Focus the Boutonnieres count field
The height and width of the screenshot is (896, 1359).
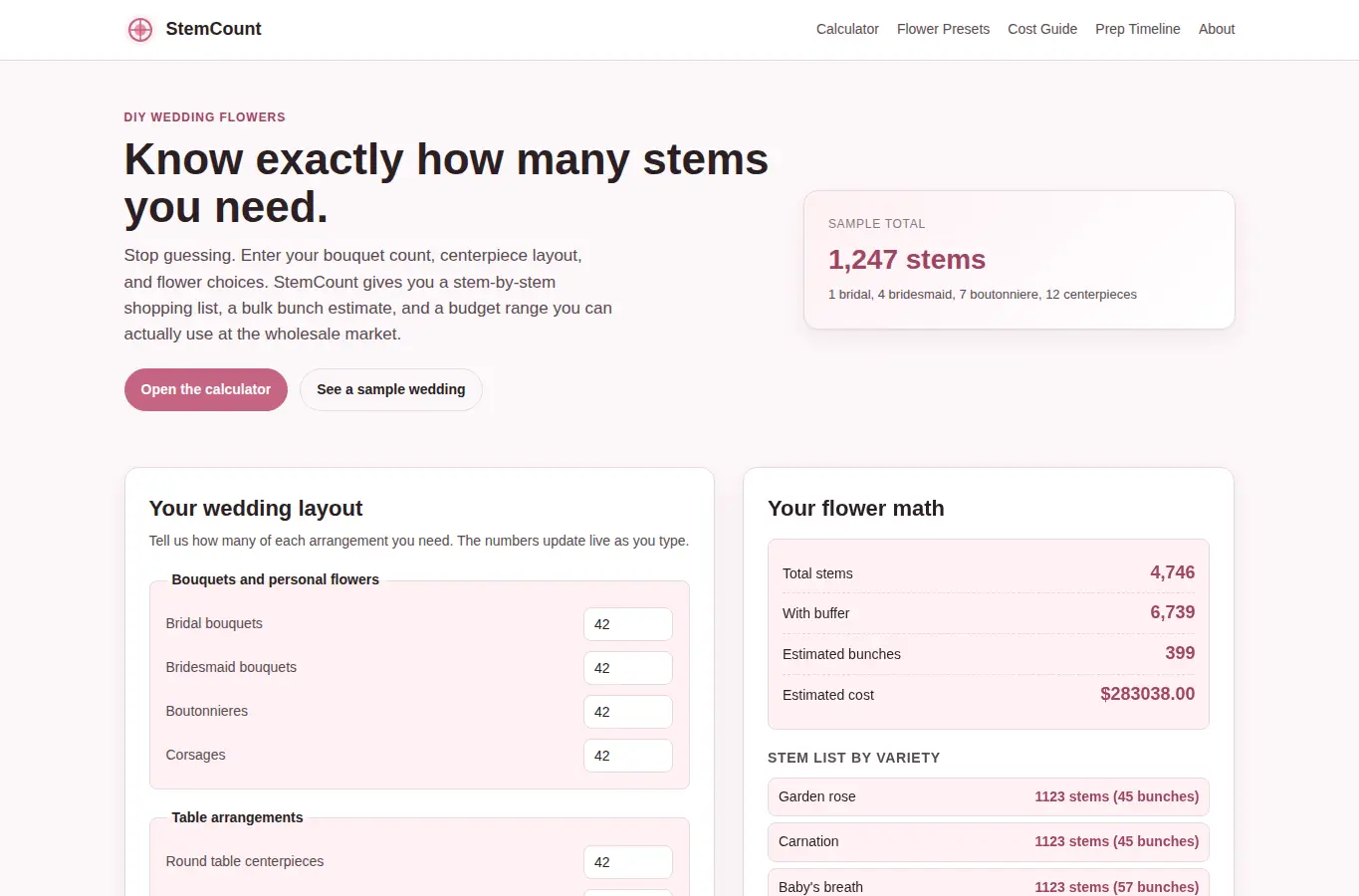pos(628,712)
